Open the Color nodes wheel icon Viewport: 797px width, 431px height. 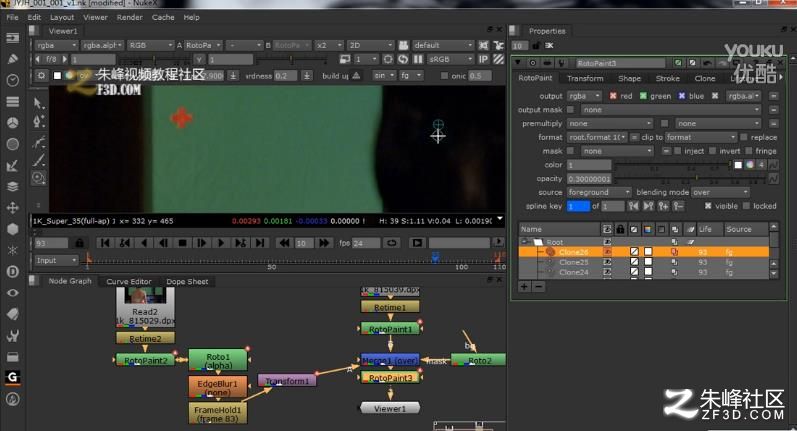[x=13, y=123]
